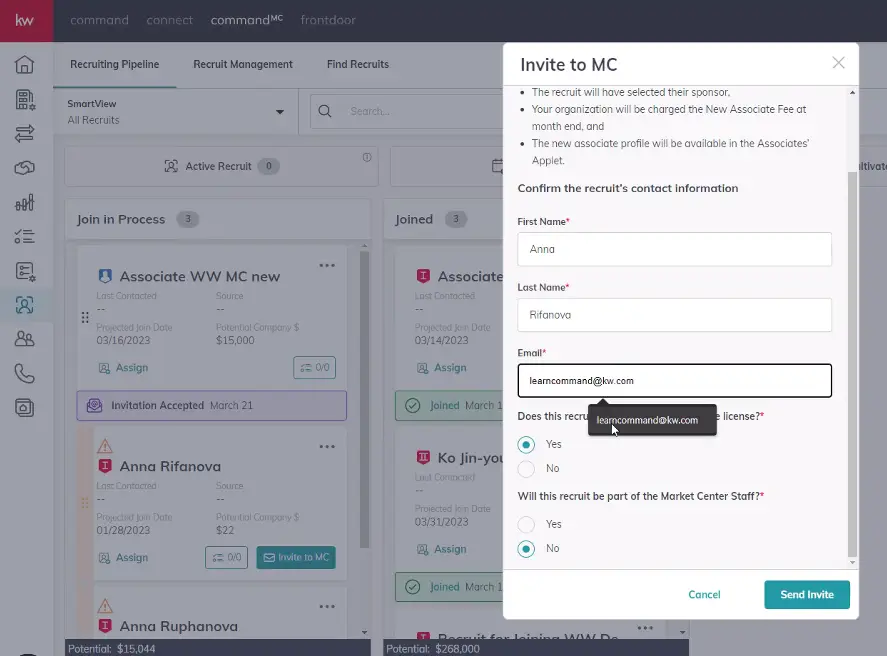The width and height of the screenshot is (887, 656).
Task: Open the form settings sidebar icon
Action: coord(24,271)
